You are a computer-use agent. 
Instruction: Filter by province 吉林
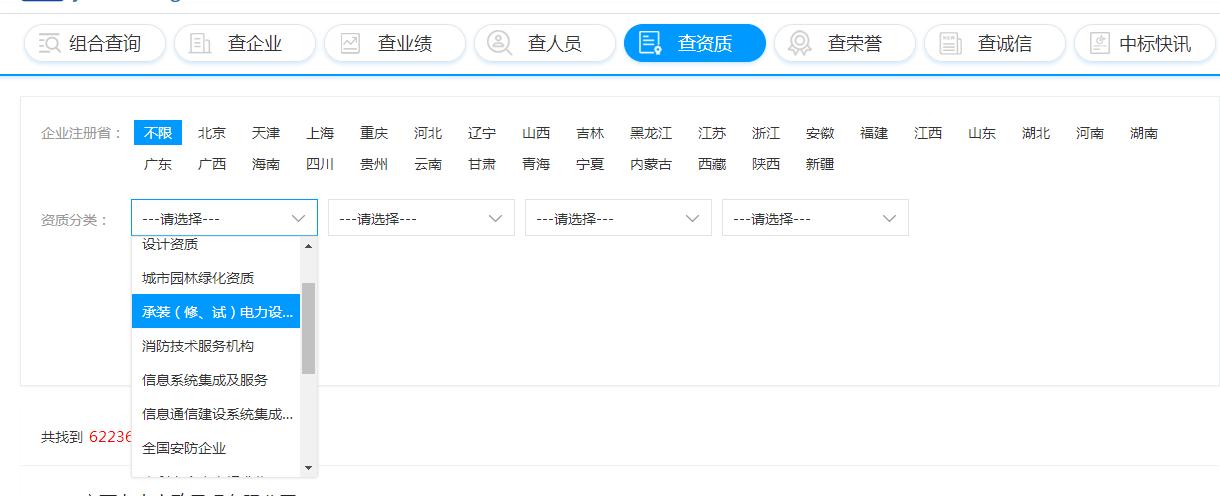[590, 133]
